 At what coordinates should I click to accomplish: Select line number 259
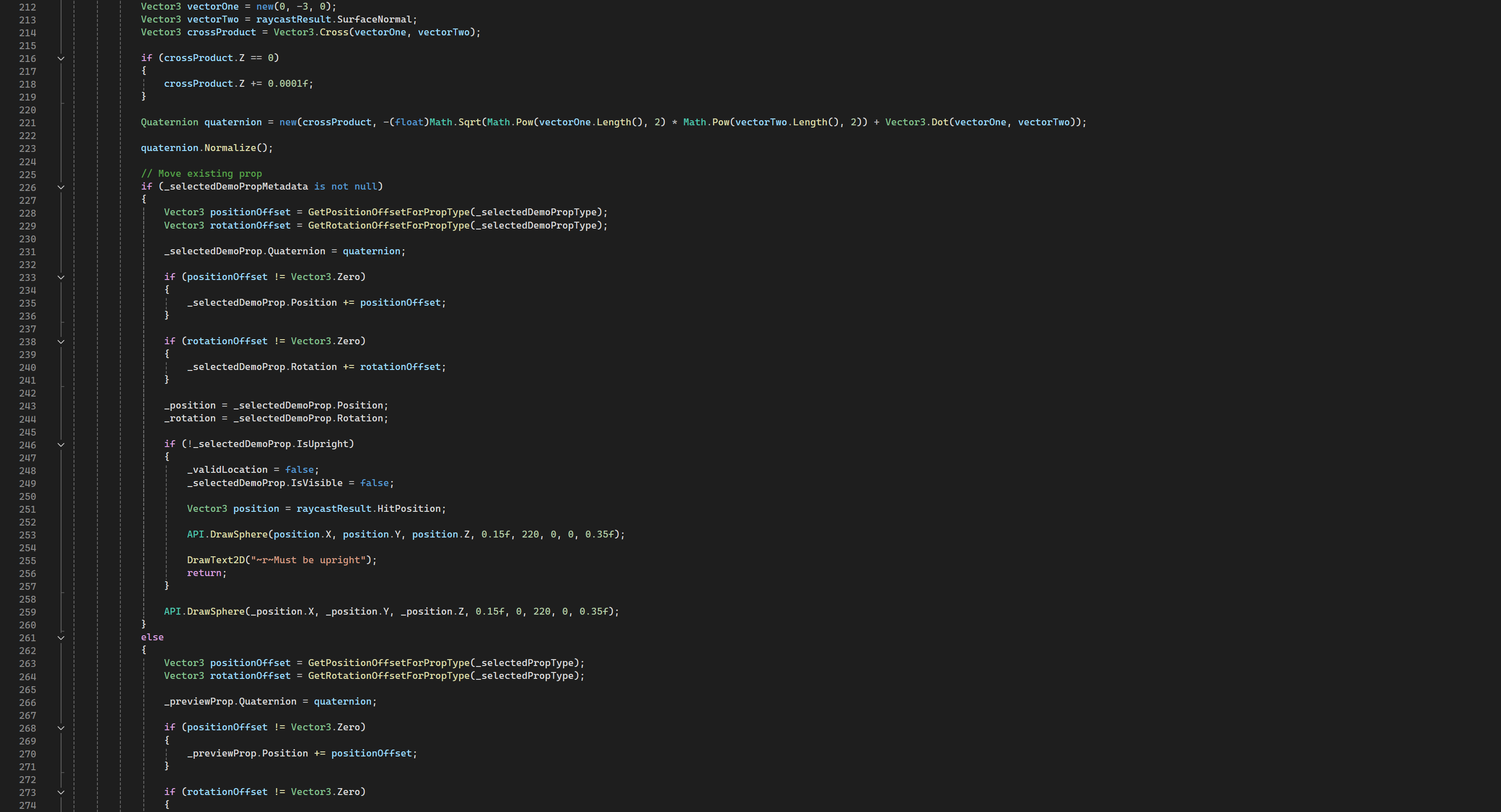pos(27,612)
